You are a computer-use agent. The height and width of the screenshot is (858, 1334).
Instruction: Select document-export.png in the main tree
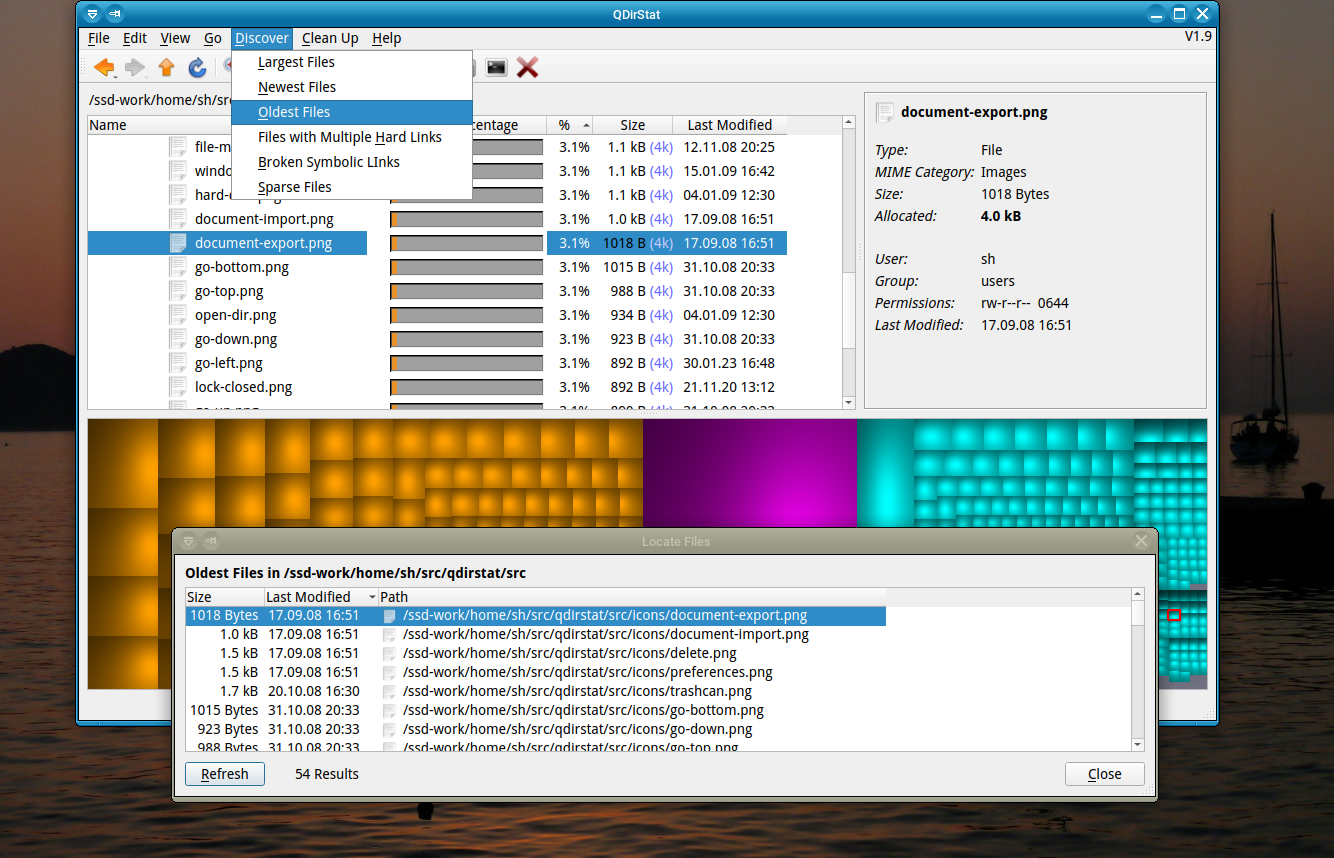click(x=263, y=243)
